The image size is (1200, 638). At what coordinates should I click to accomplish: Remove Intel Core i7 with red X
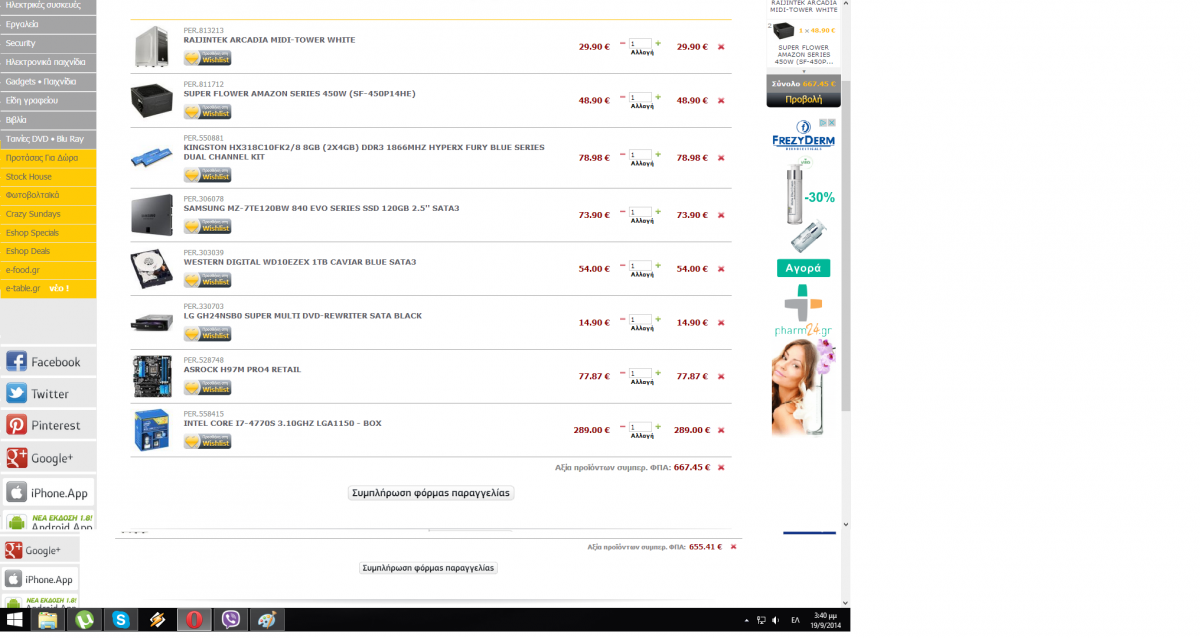[721, 430]
